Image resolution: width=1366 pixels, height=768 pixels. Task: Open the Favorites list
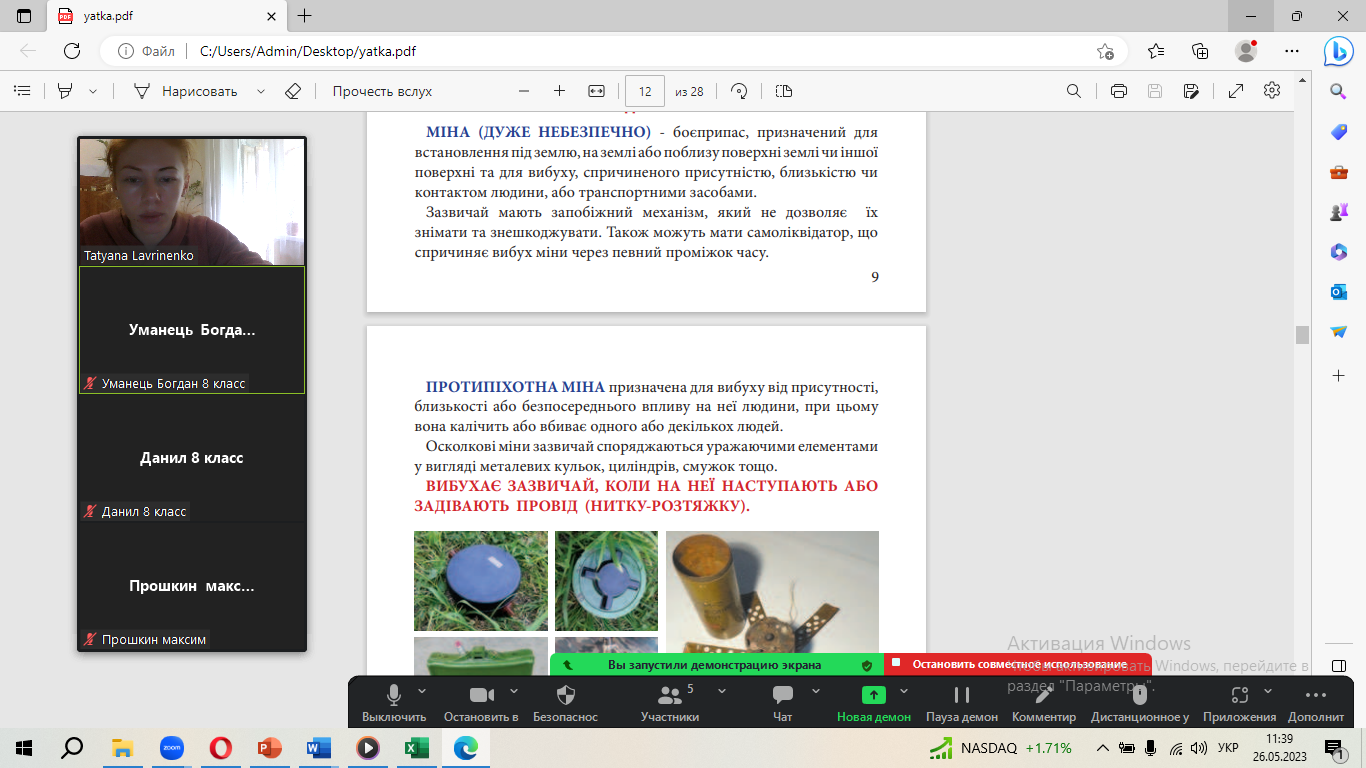pos(1156,51)
